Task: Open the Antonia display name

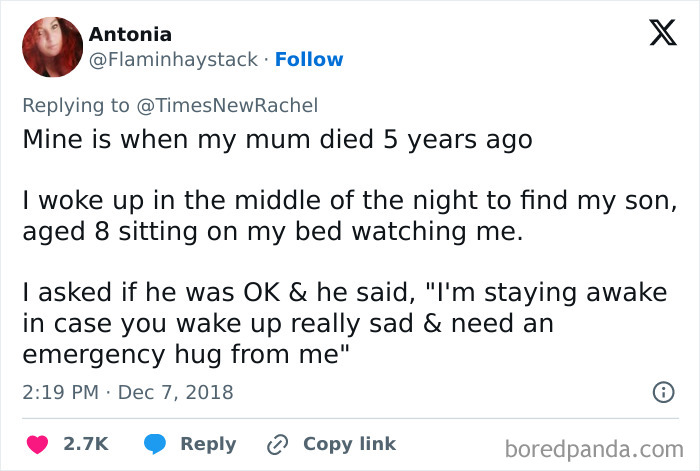Action: coord(130,35)
